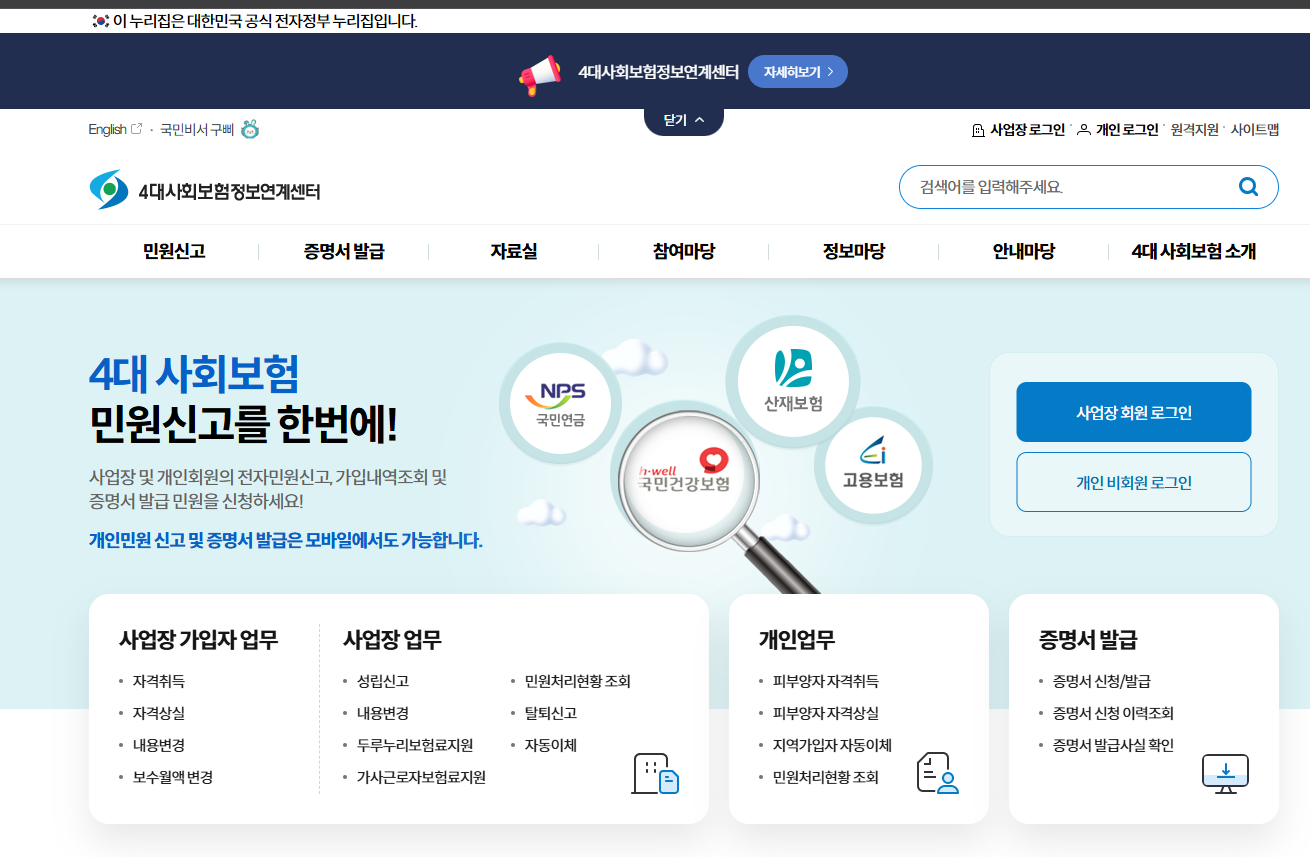
Task: Click the 국민비서 구삐 character icon
Action: (x=250, y=129)
